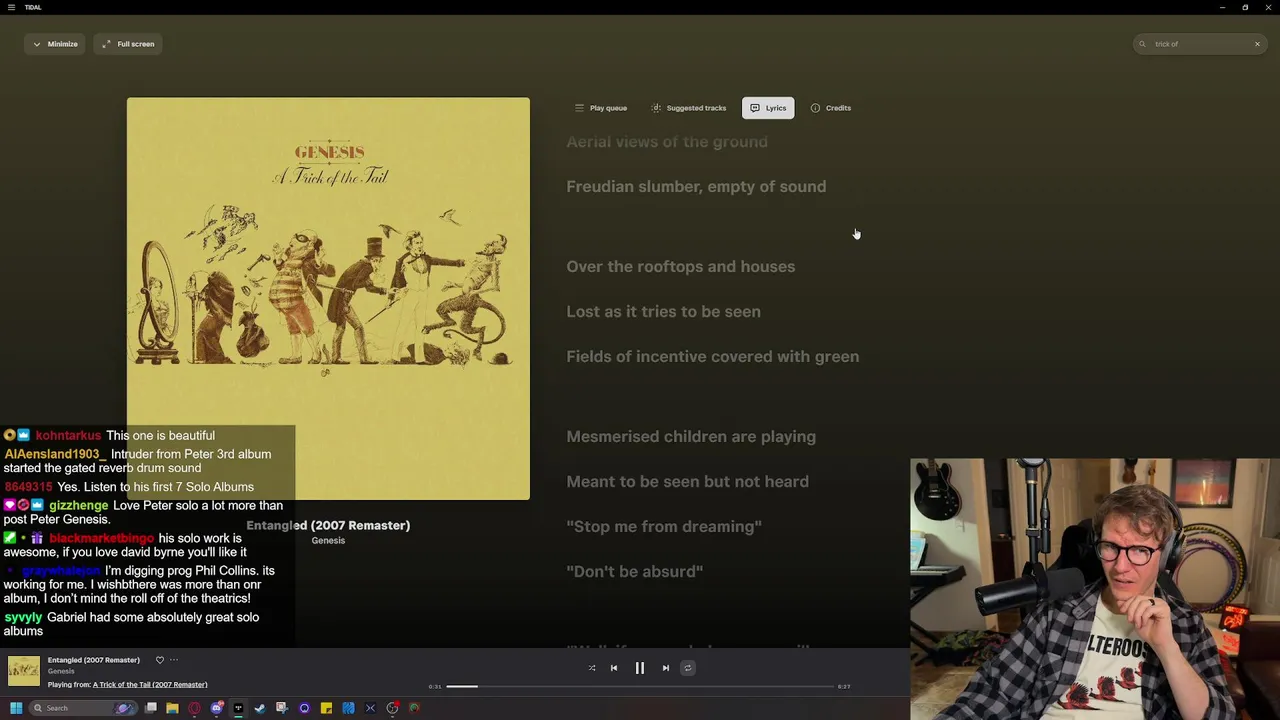Jump to lyric 'Lost as it tries to be seen'
The height and width of the screenshot is (720, 1280).
click(x=663, y=312)
